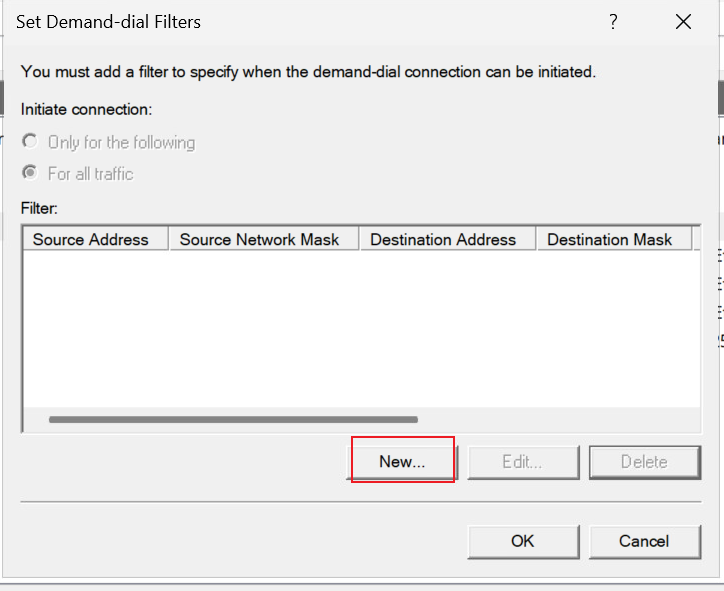Image resolution: width=724 pixels, height=591 pixels.
Task: Close the Set Demand-dial Filters dialog
Action: (x=683, y=22)
